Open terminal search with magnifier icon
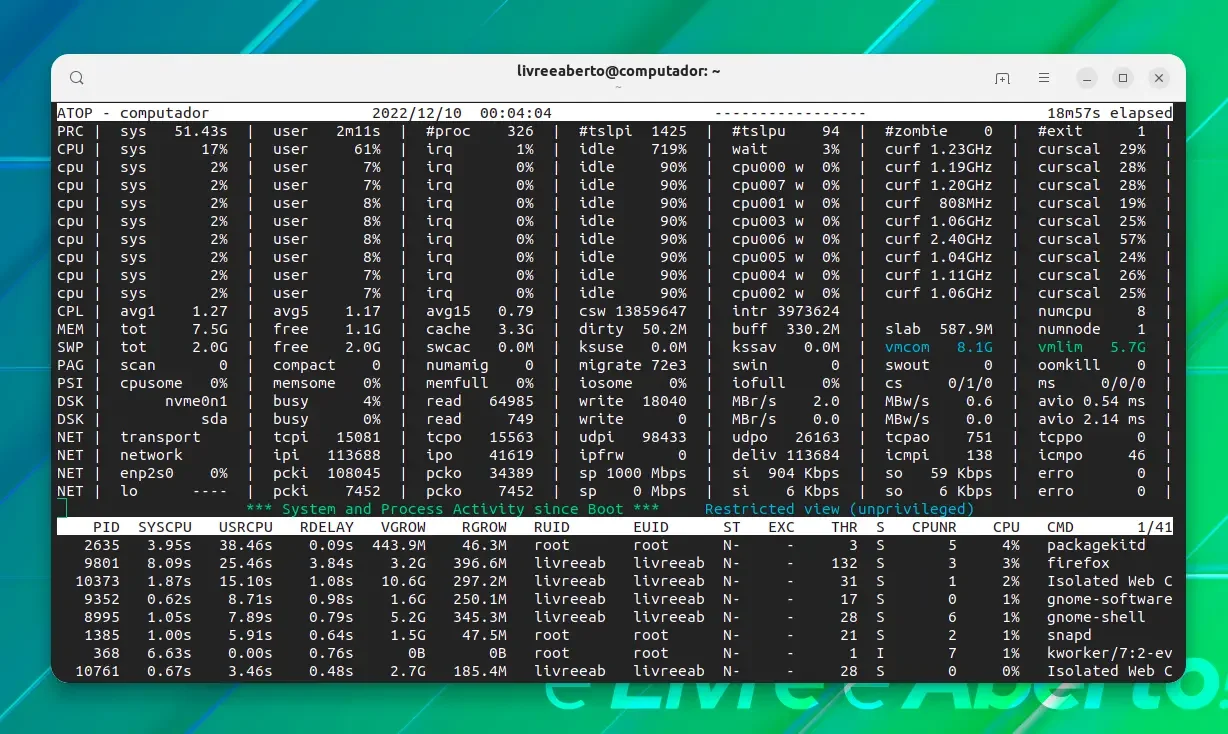The image size is (1228, 734). (x=77, y=78)
